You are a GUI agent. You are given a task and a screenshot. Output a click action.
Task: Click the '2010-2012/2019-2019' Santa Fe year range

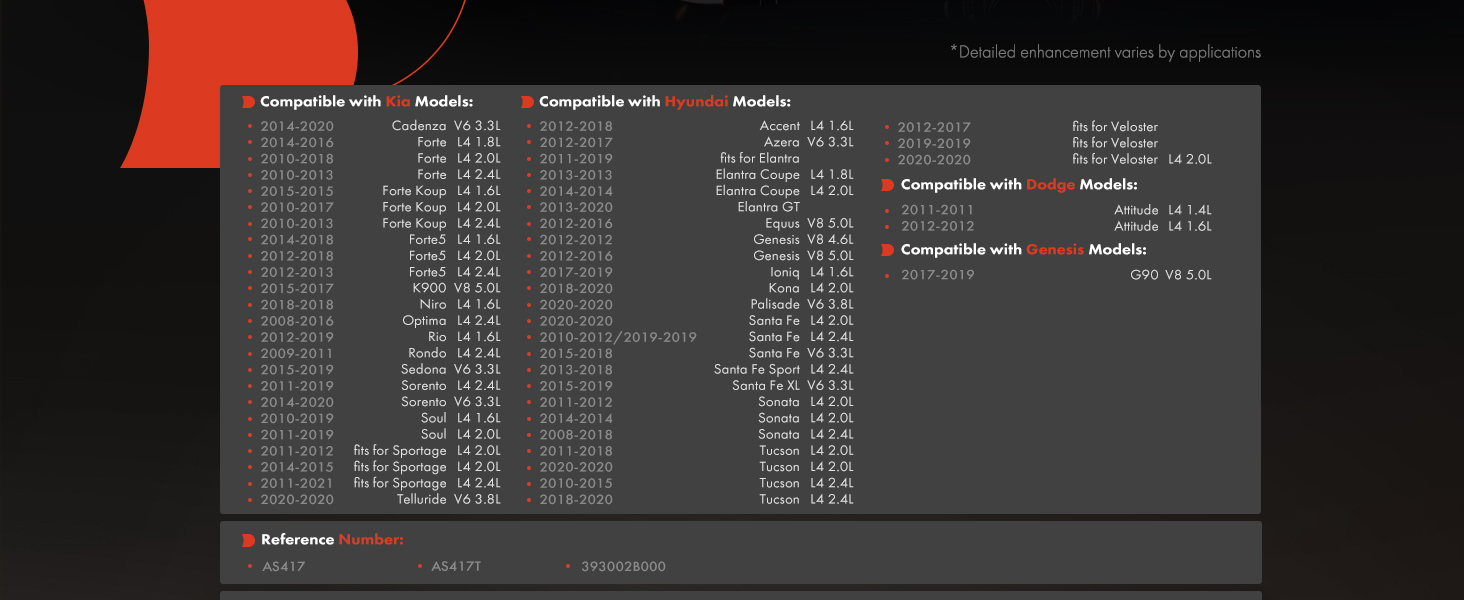618,337
